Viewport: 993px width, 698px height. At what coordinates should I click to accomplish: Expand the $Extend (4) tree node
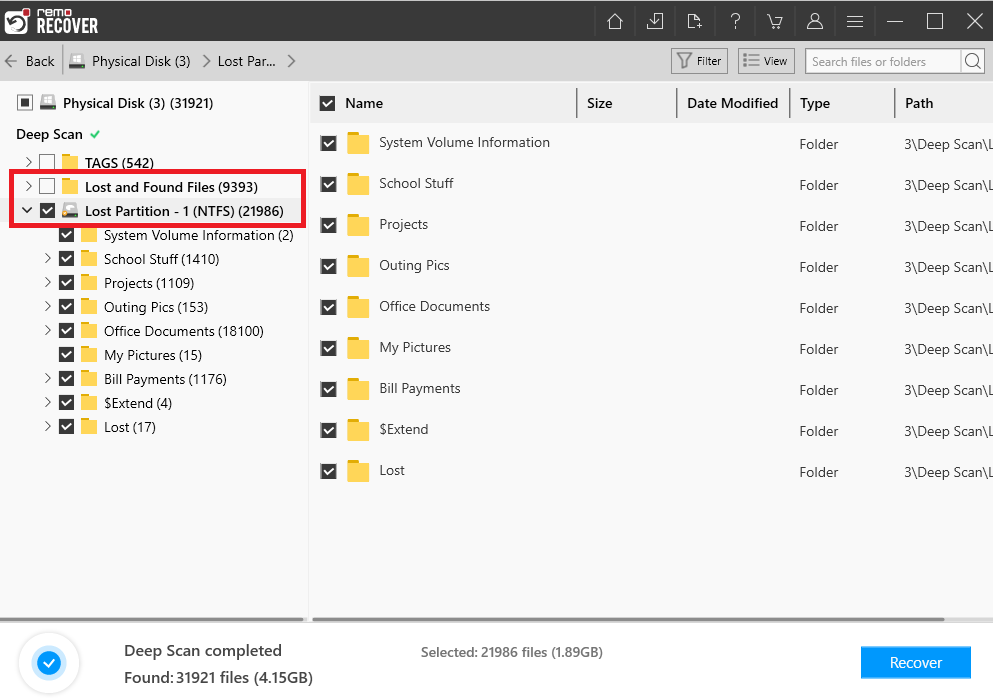click(x=47, y=403)
